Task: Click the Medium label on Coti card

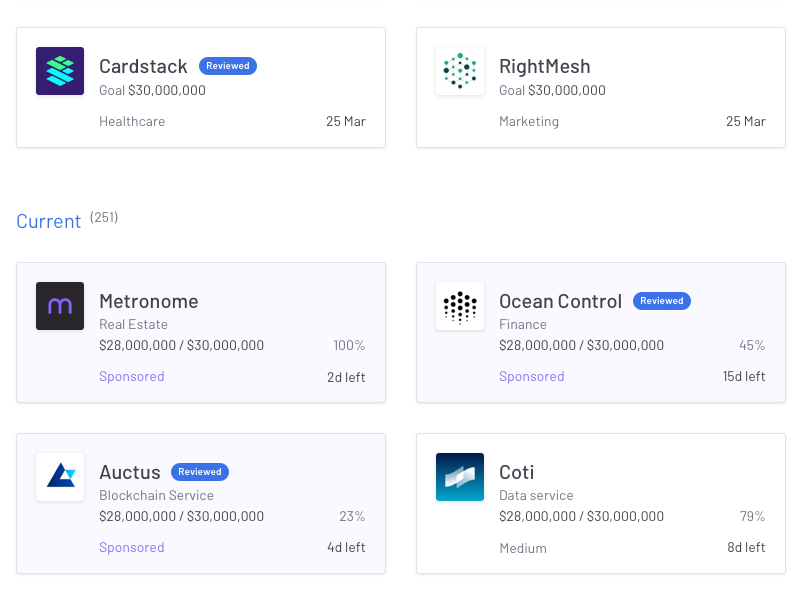Action: 523,548
